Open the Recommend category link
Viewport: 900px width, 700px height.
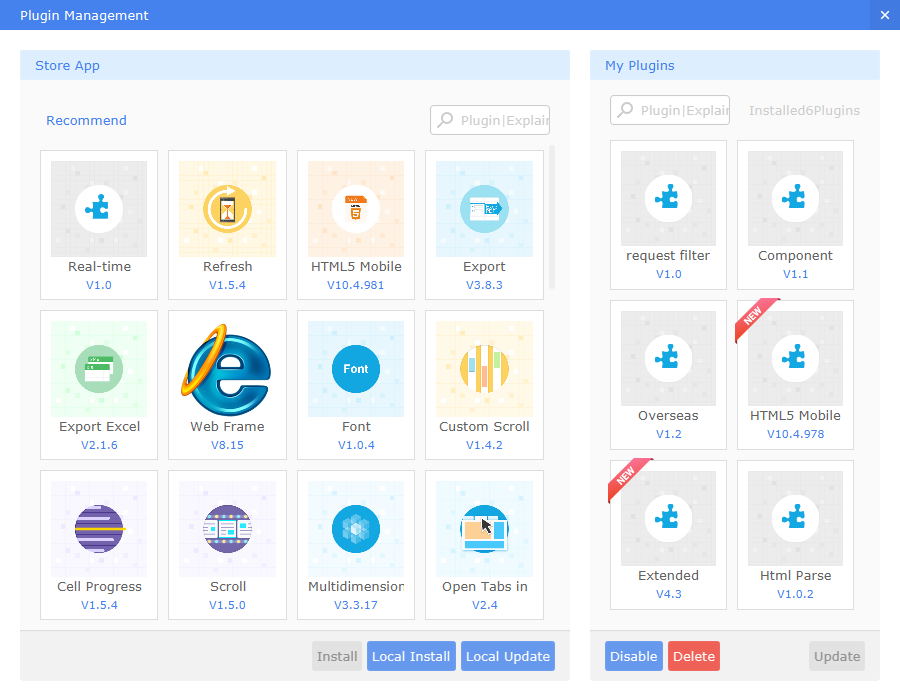(x=86, y=120)
